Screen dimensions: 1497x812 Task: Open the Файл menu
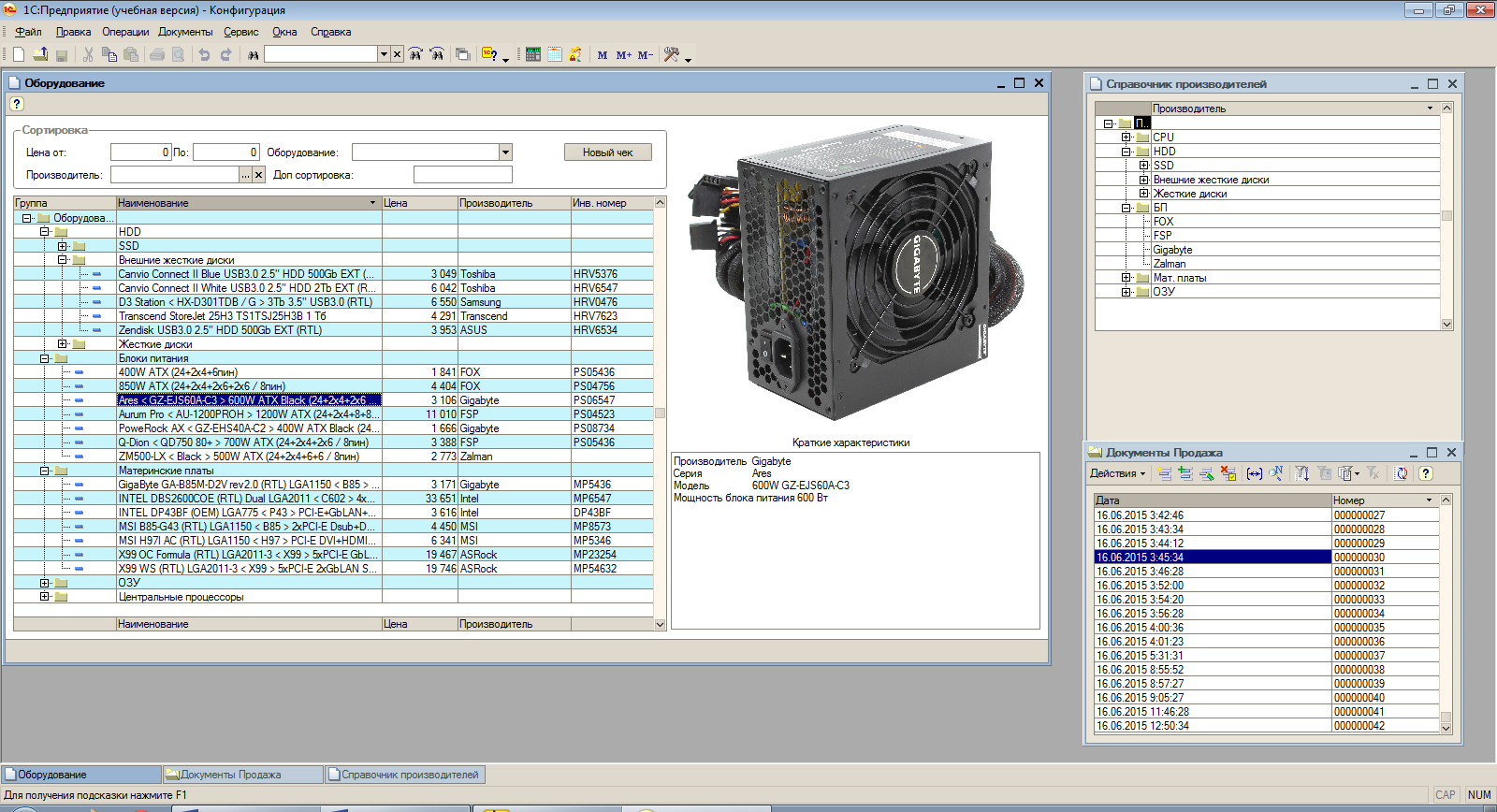28,32
